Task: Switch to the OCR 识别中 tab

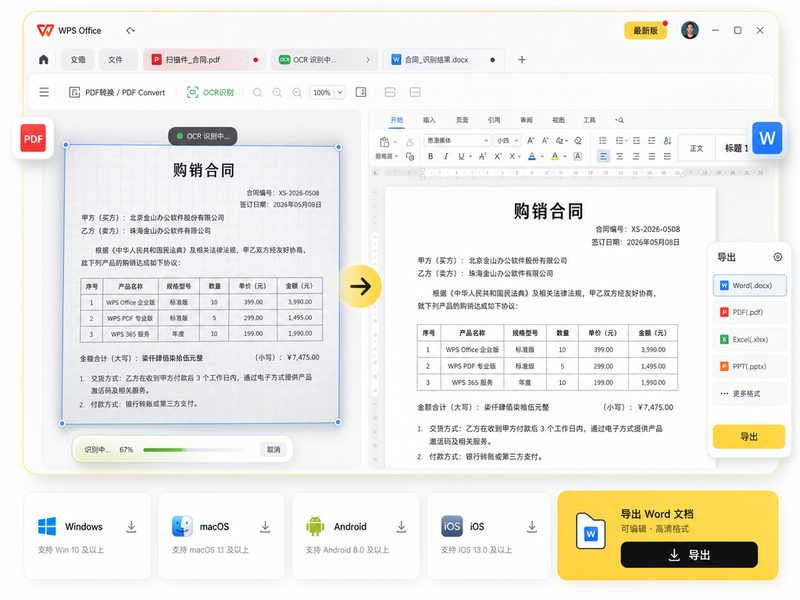Action: (x=324, y=60)
